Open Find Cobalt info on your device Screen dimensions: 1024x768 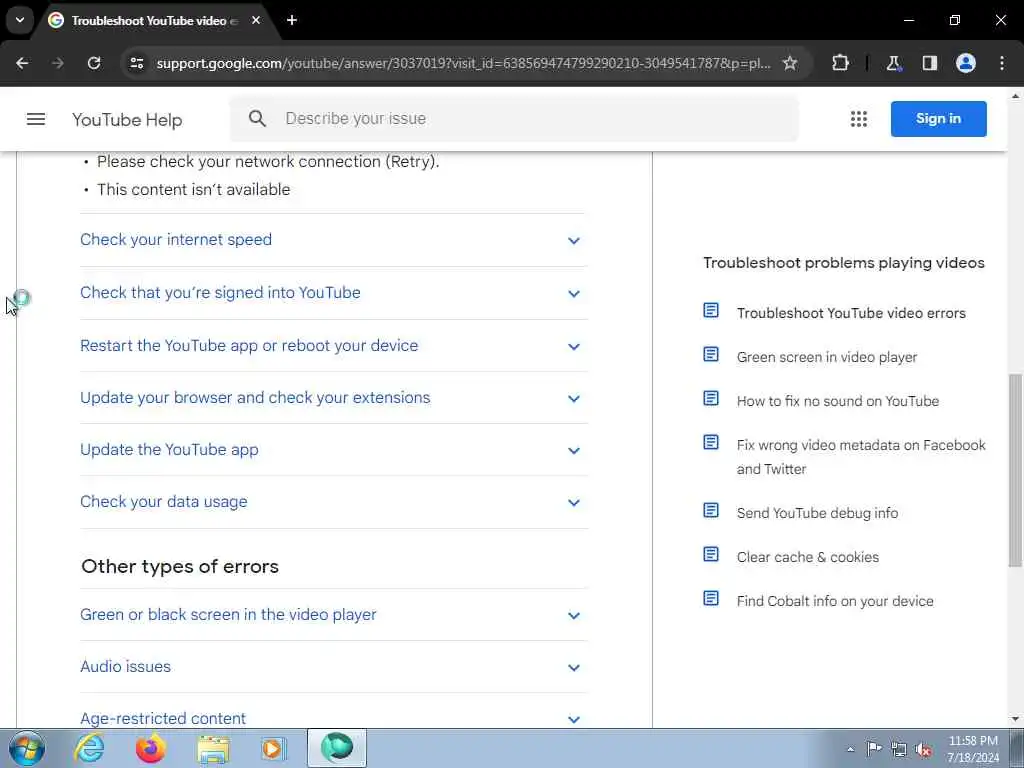(x=835, y=601)
